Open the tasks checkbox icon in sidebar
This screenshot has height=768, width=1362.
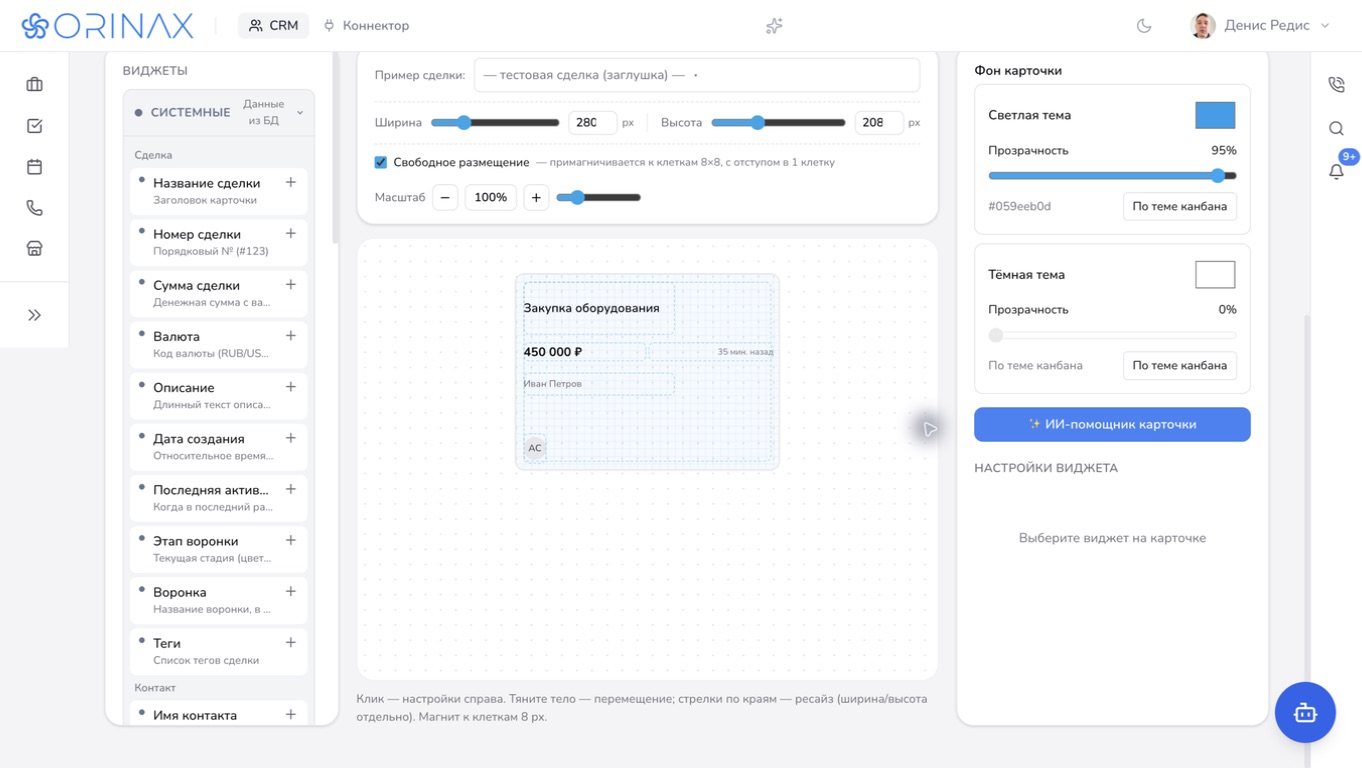pyautogui.click(x=34, y=126)
